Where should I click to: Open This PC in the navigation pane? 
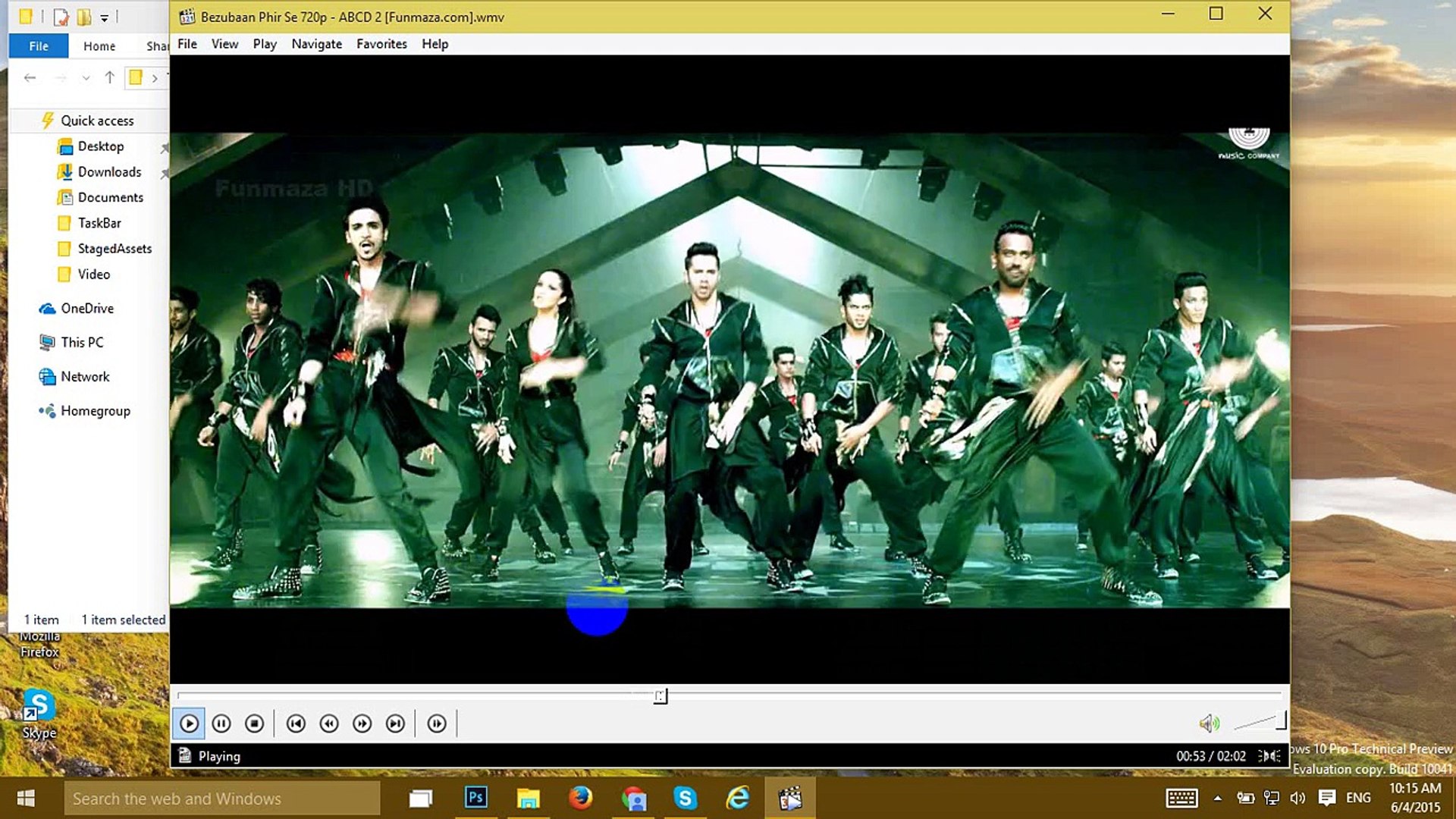pyautogui.click(x=81, y=342)
